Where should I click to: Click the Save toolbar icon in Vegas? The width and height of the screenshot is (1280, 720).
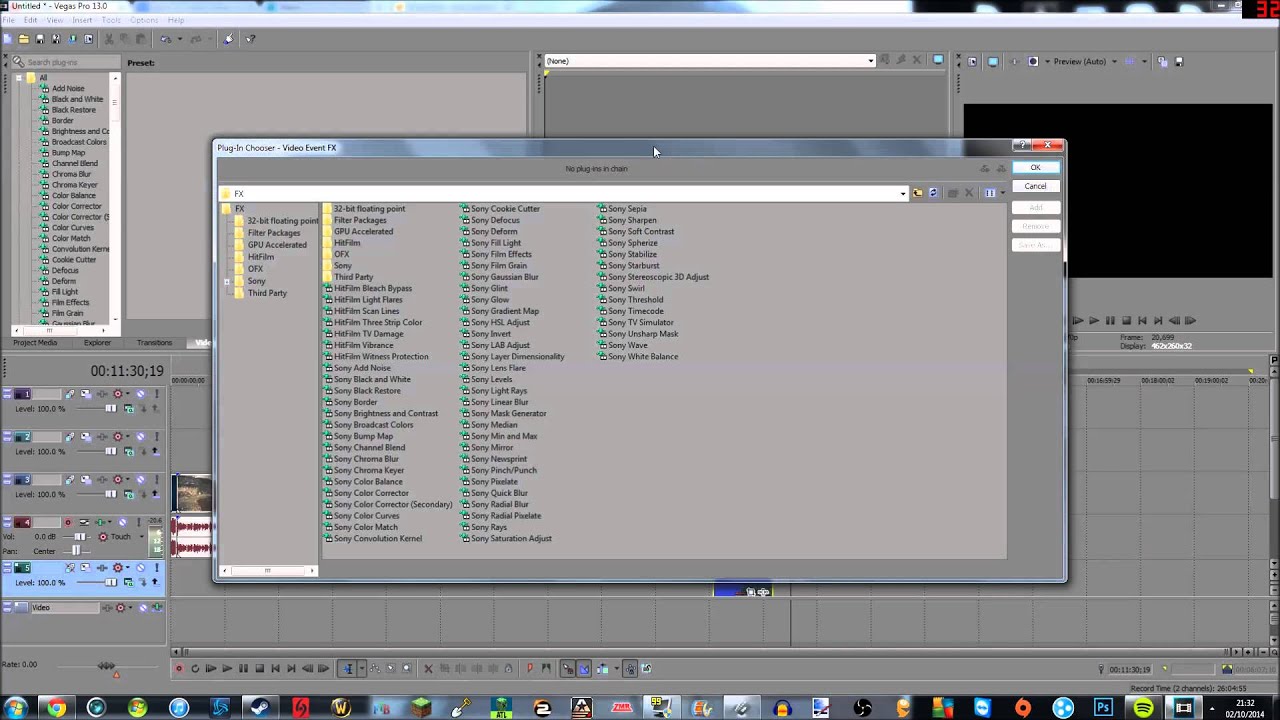[40, 39]
